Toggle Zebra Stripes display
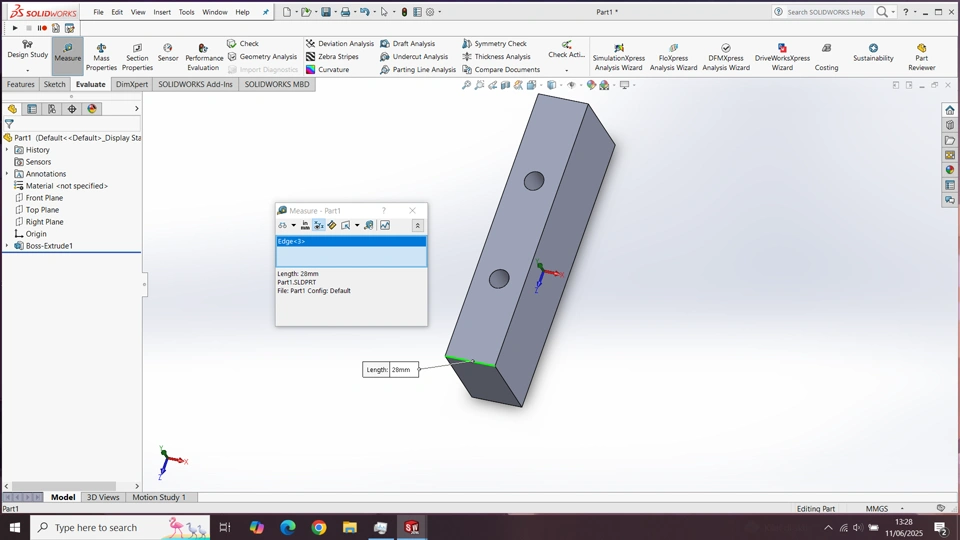960x540 pixels. (332, 56)
